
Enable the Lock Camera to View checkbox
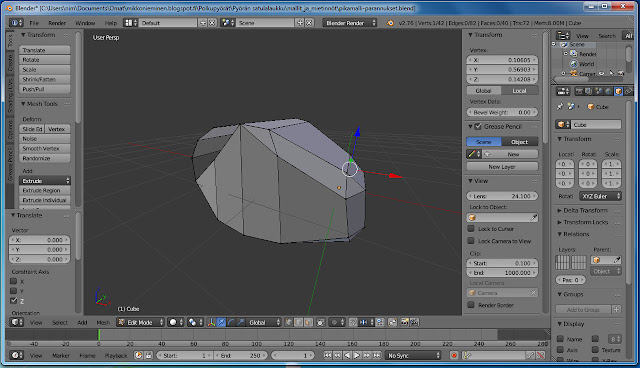coord(471,241)
